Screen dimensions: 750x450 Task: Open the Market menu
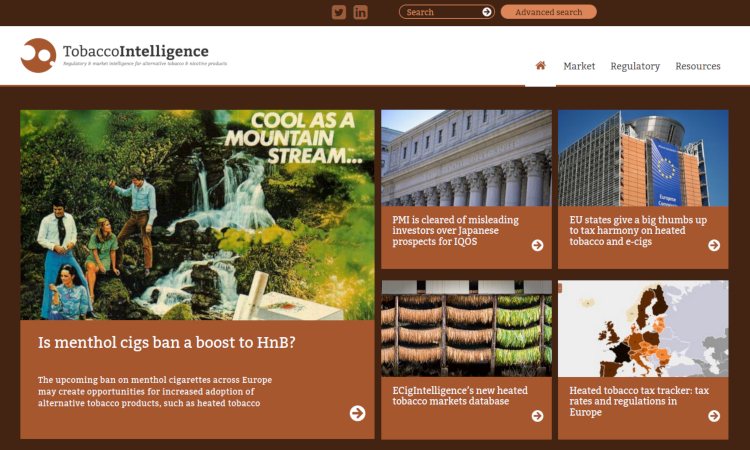coord(579,66)
